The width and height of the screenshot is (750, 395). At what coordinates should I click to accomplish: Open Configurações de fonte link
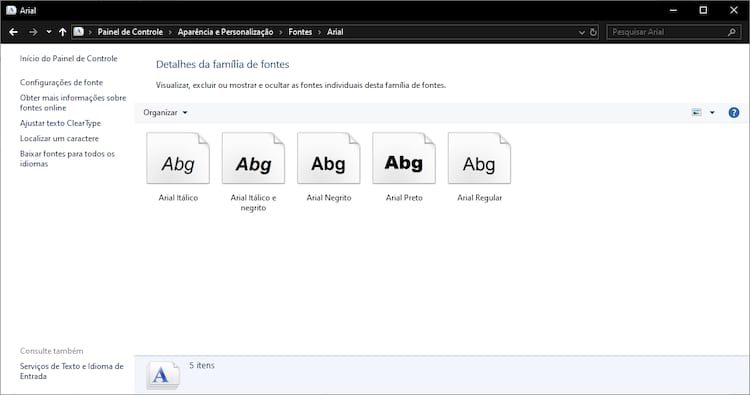click(61, 82)
